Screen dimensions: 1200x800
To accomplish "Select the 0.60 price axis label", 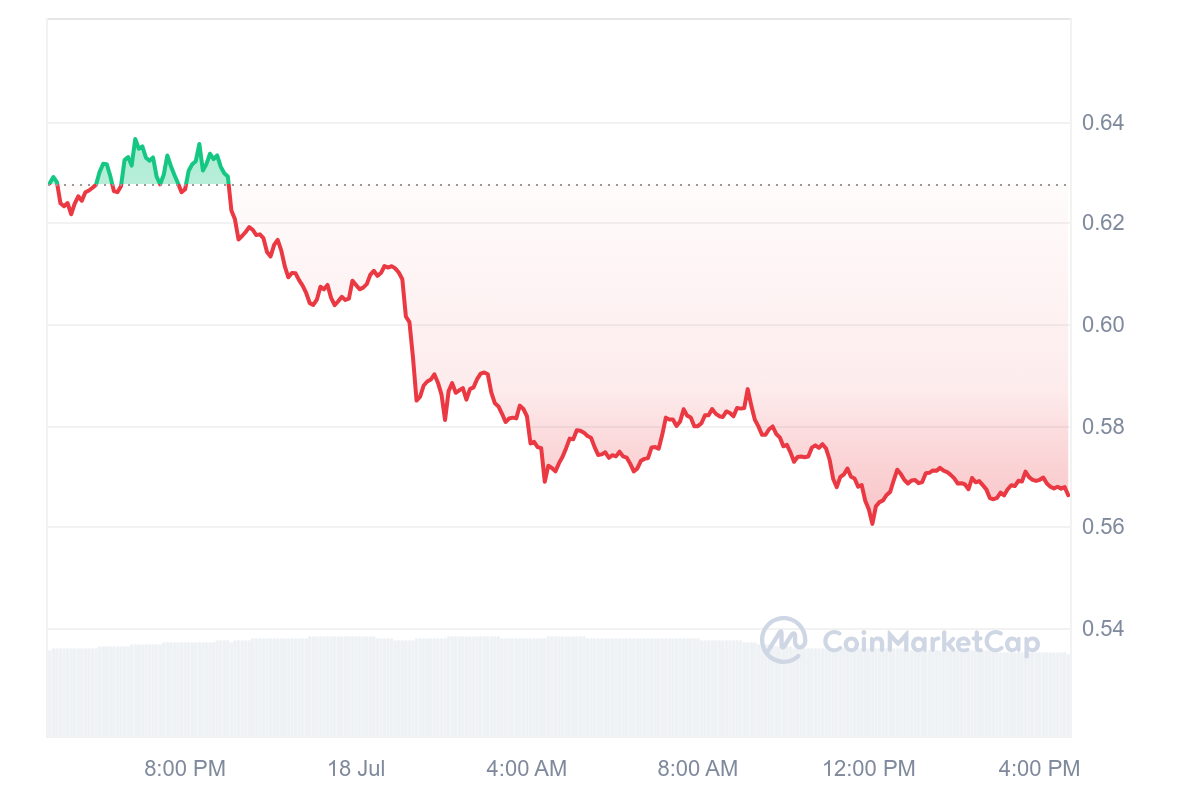I will tap(1103, 324).
